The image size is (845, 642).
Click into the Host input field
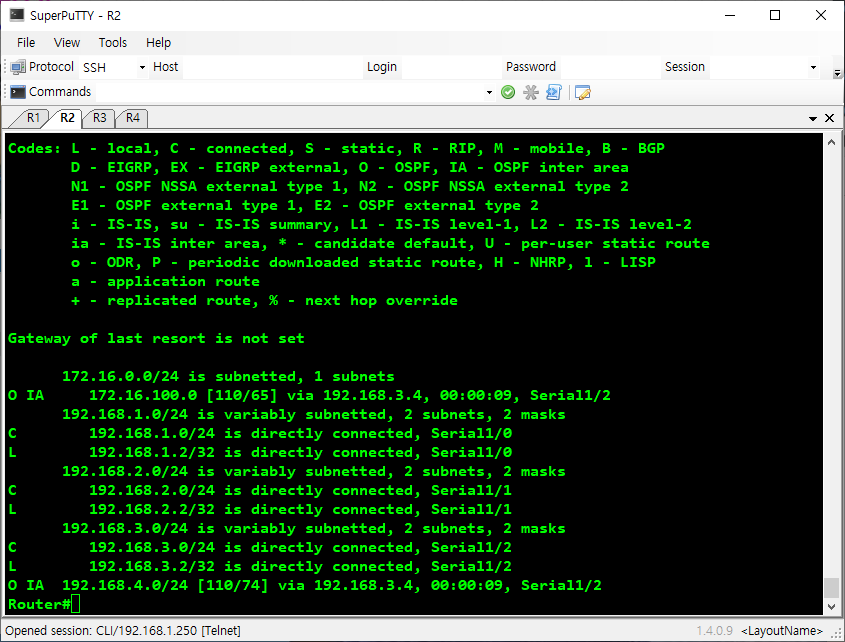pos(273,67)
